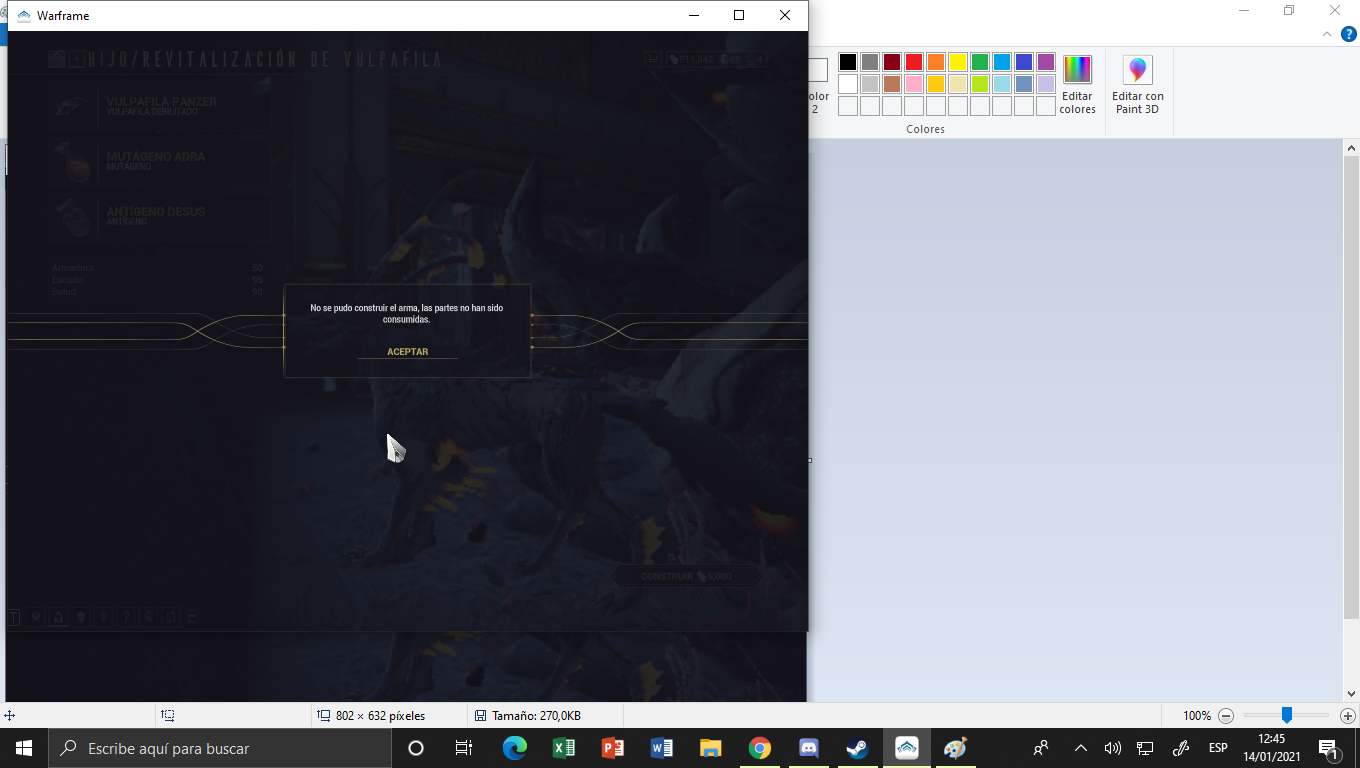Pick the gold color swatch
Image resolution: width=1360 pixels, height=768 pixels.
pos(936,84)
